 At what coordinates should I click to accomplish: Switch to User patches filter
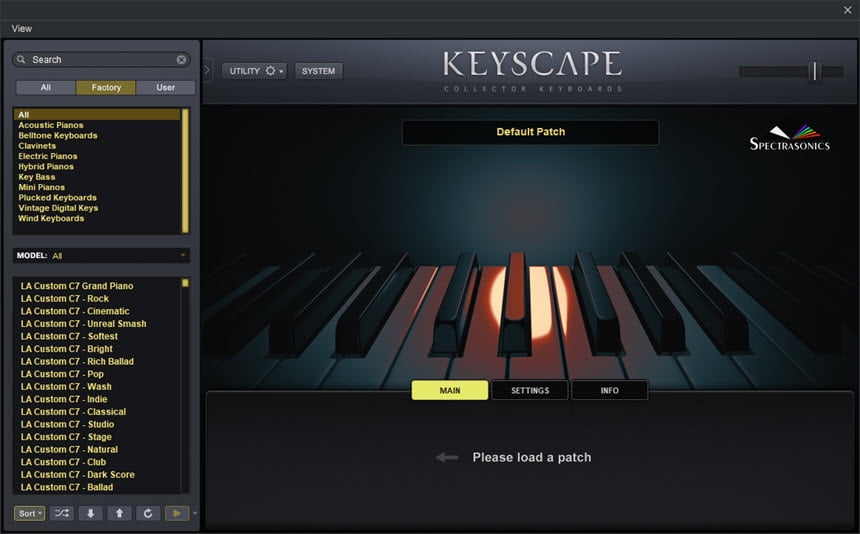point(166,87)
